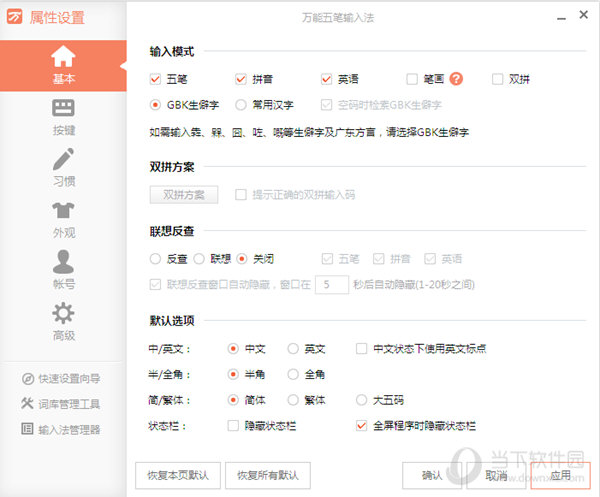Click the orange question mark help icon

click(456, 79)
